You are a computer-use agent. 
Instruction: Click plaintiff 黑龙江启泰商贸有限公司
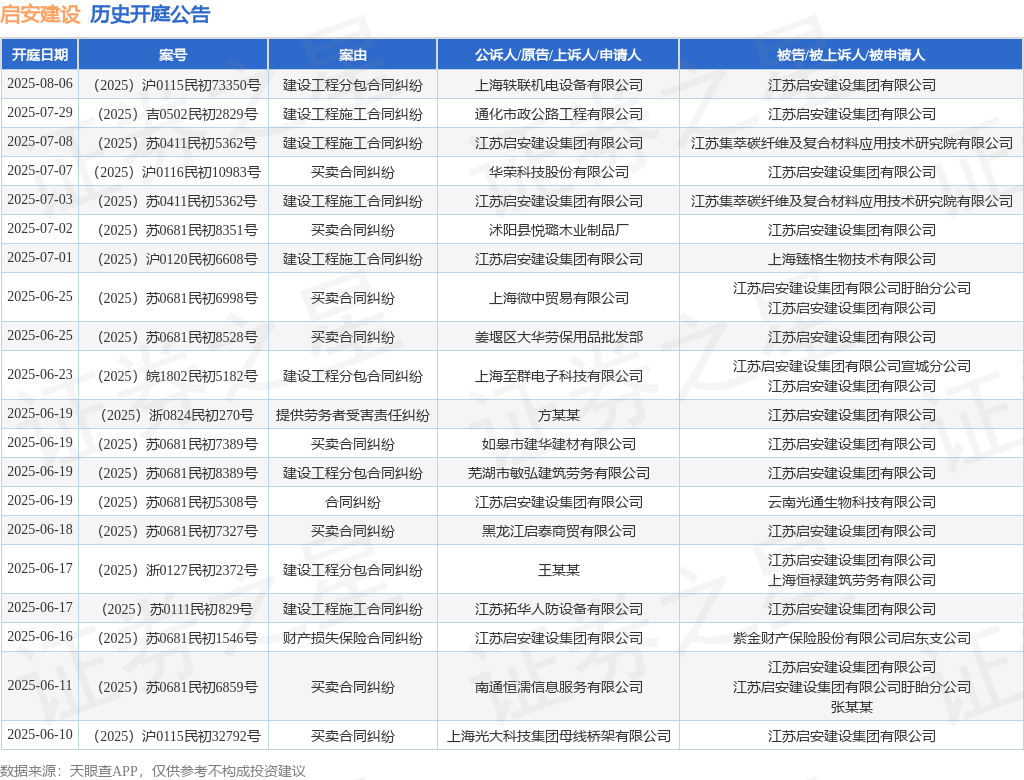[x=558, y=531]
